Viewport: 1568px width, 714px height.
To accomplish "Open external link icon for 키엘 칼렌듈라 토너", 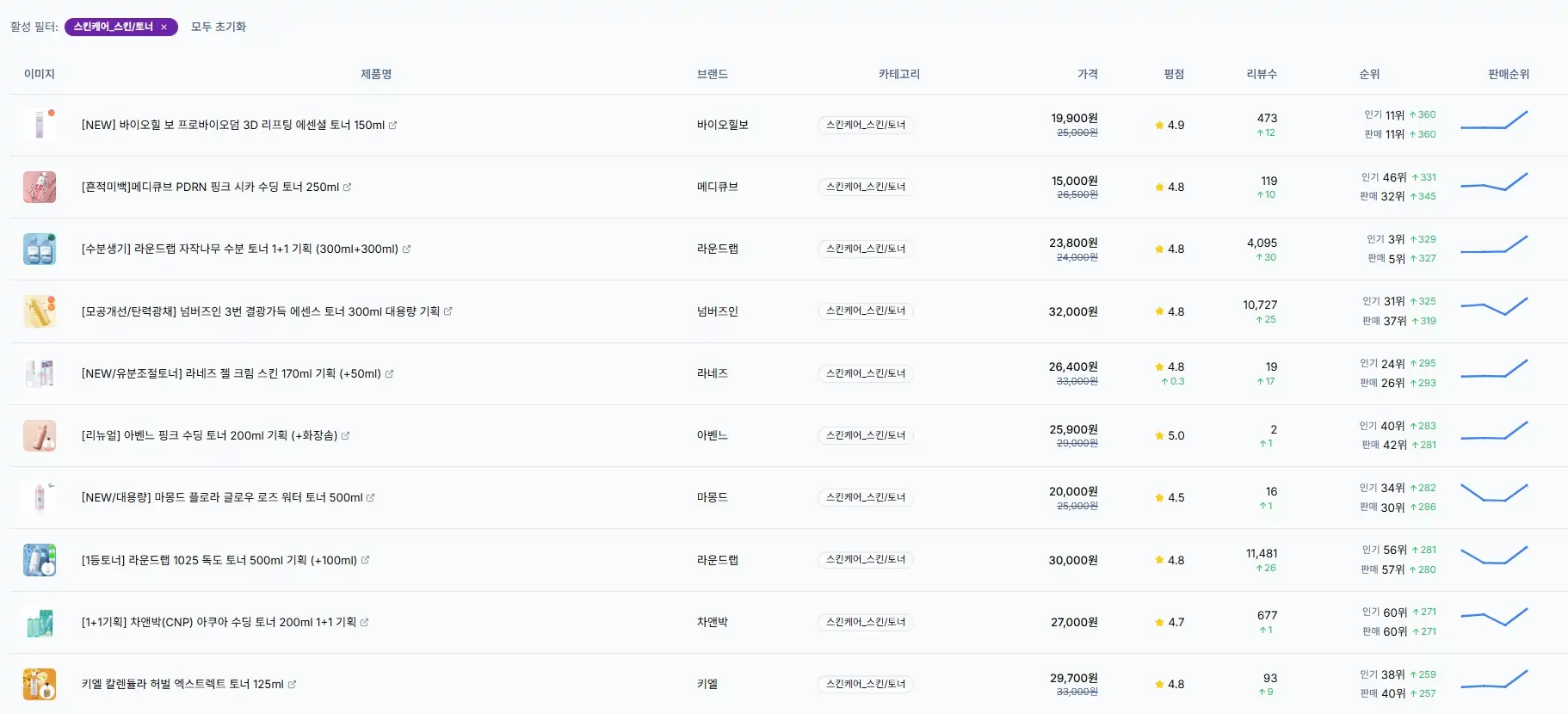I will tap(293, 685).
